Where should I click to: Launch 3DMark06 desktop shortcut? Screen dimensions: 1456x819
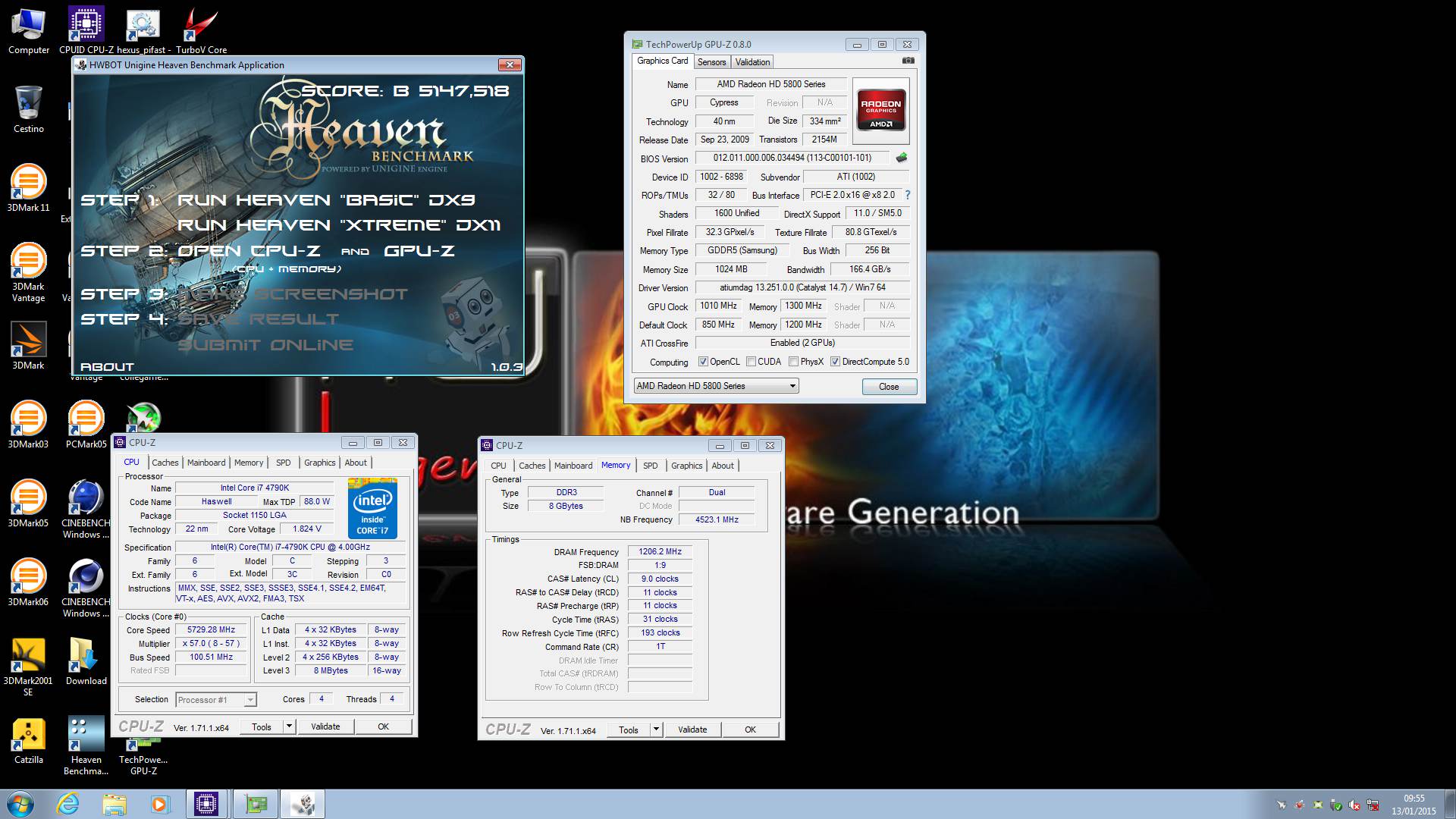pyautogui.click(x=29, y=582)
